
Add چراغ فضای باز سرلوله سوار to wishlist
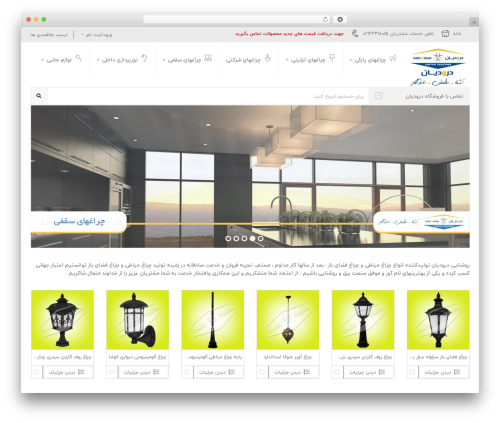412,372
